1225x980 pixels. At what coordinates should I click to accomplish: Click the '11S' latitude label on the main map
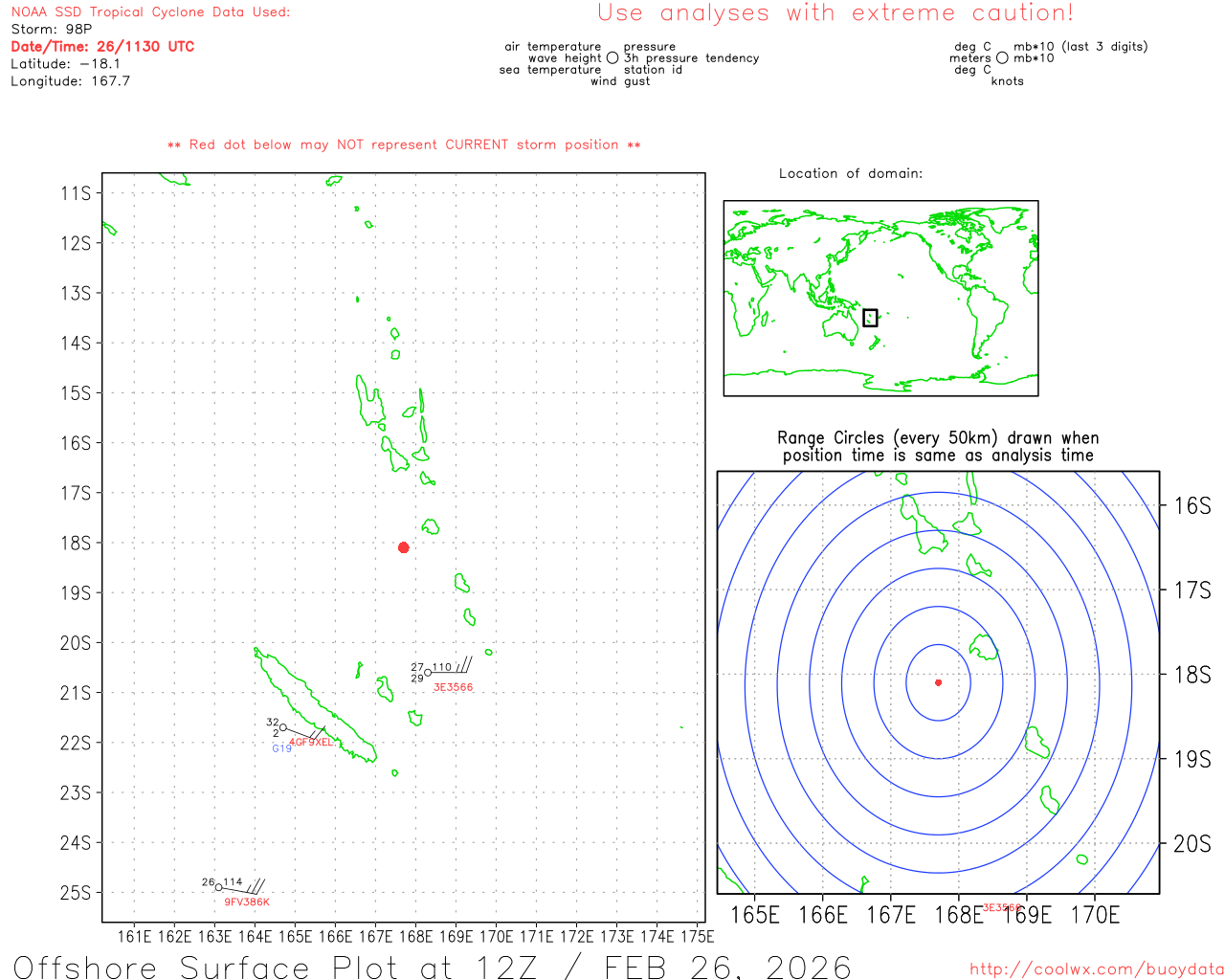[x=76, y=192]
